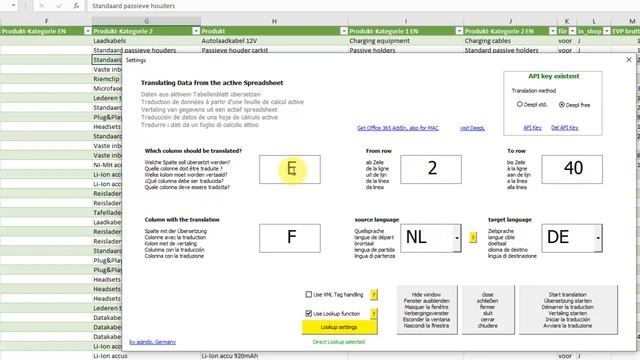The image size is (640, 360).
Task: Click the close / schließen button
Action: [488, 310]
